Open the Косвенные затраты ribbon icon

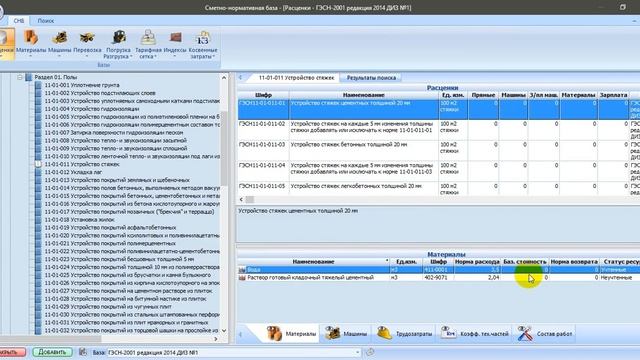[x=203, y=44]
